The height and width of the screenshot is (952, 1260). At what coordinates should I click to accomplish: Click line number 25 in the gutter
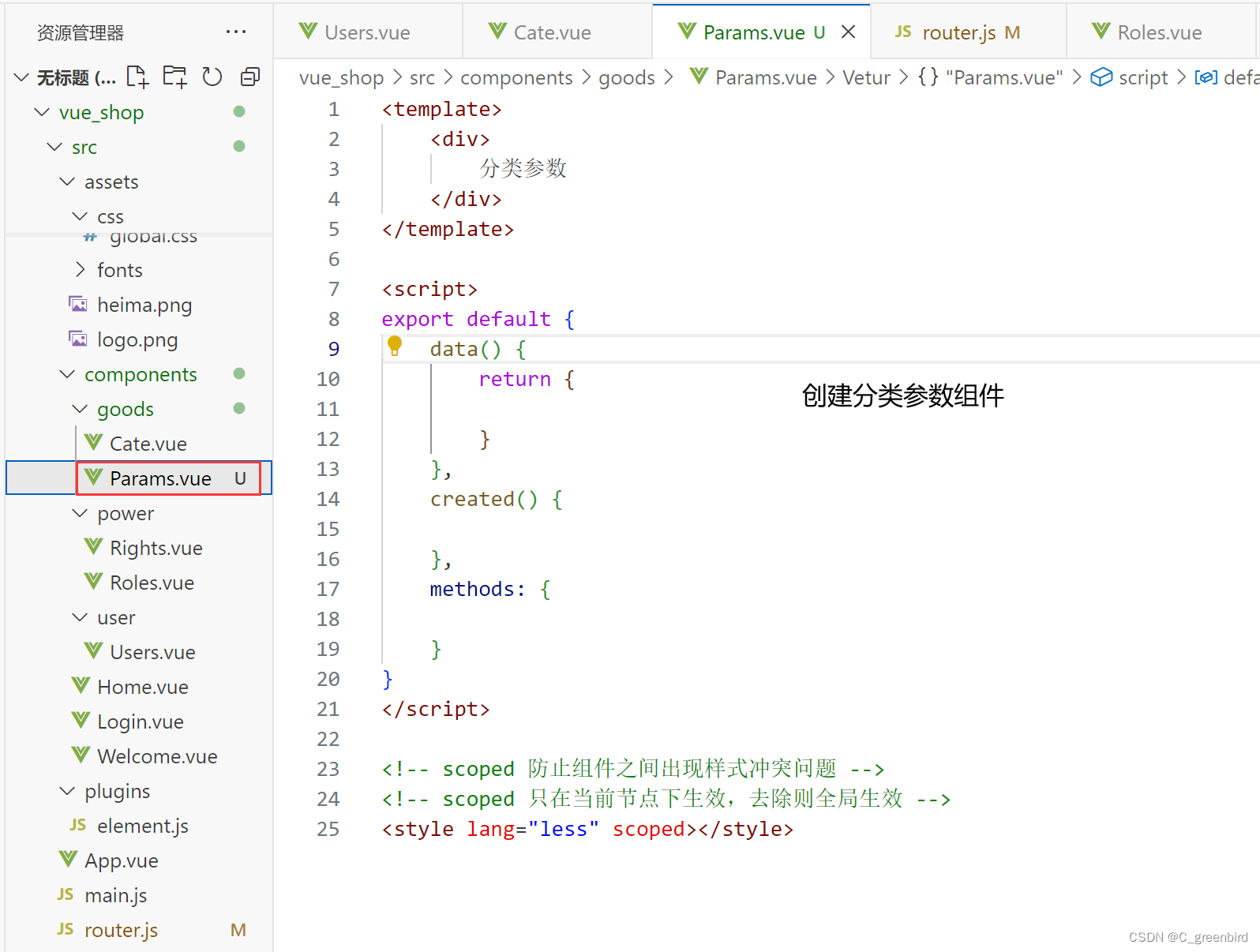[x=328, y=829]
